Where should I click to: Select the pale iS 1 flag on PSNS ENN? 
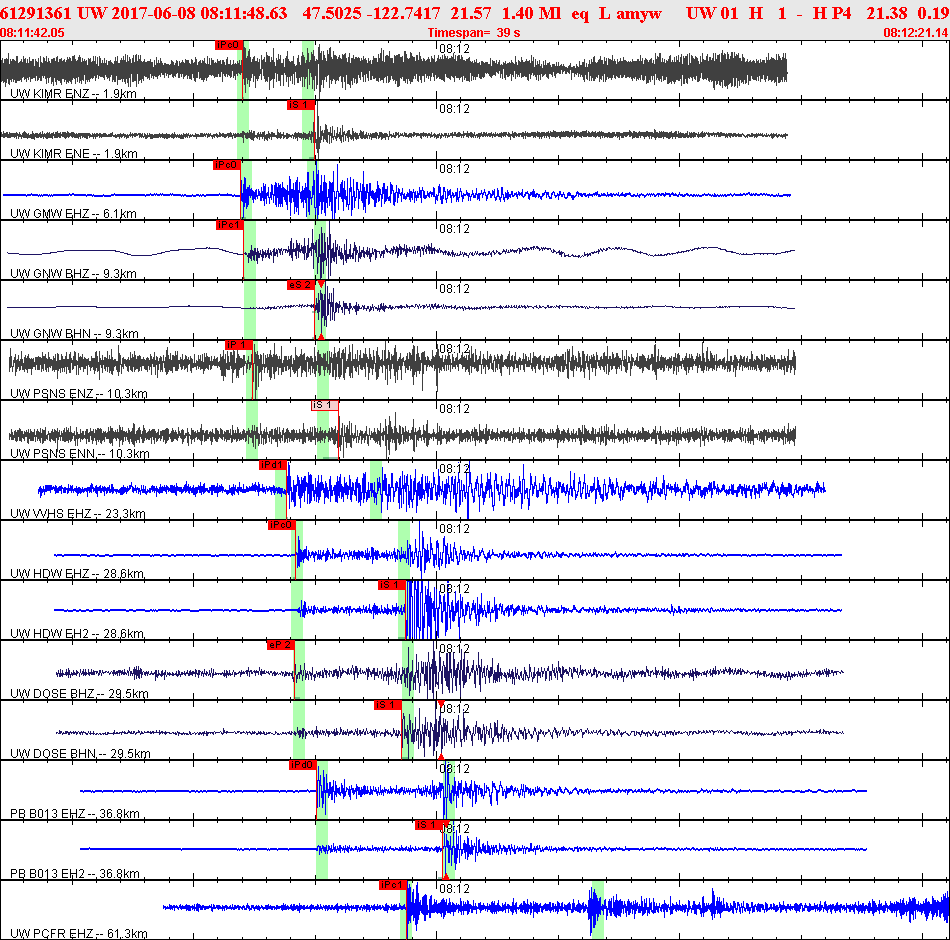click(325, 405)
